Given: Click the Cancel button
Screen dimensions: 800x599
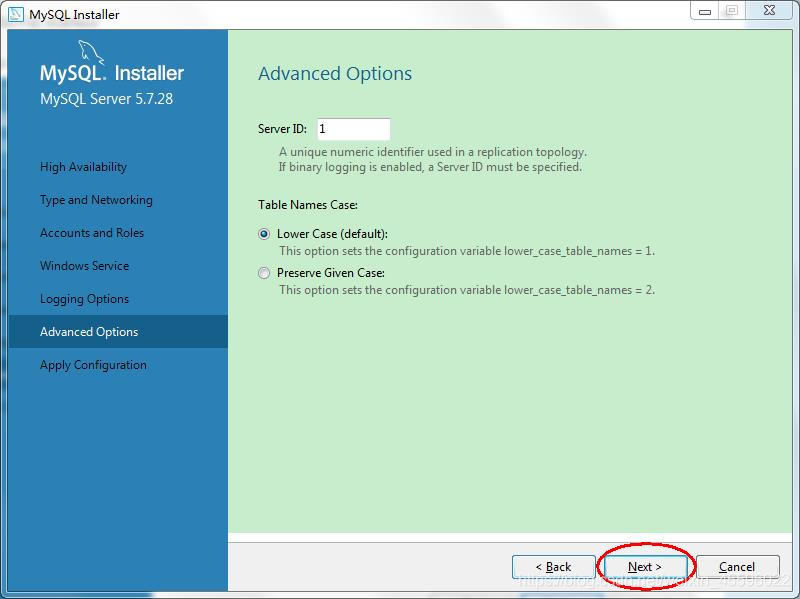Looking at the screenshot, I should (737, 567).
